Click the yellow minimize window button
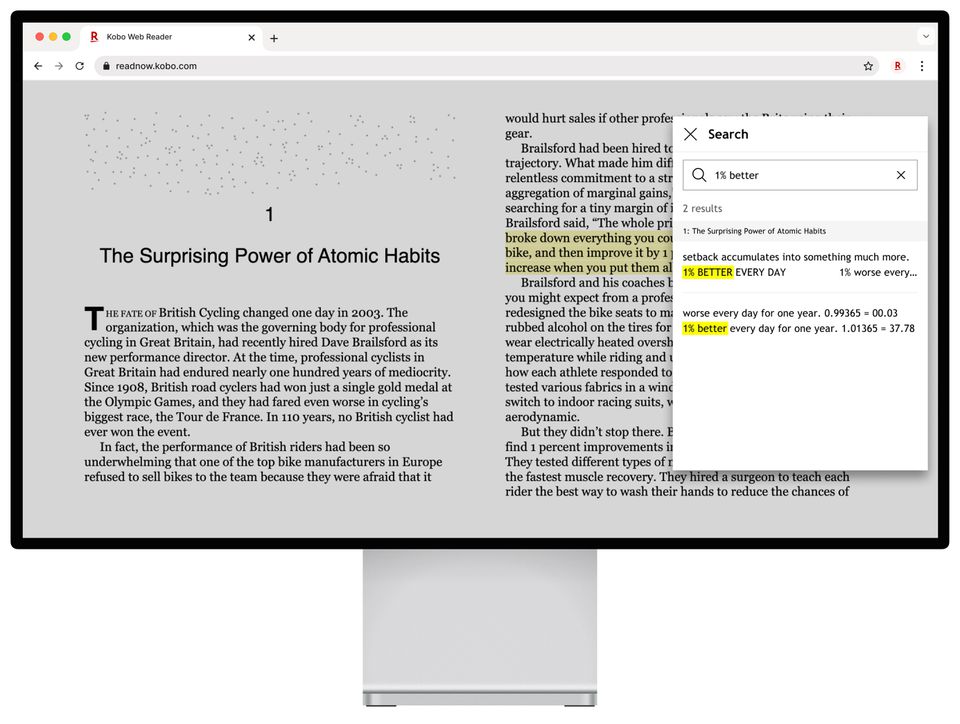This screenshot has height=724, width=960. (53, 37)
